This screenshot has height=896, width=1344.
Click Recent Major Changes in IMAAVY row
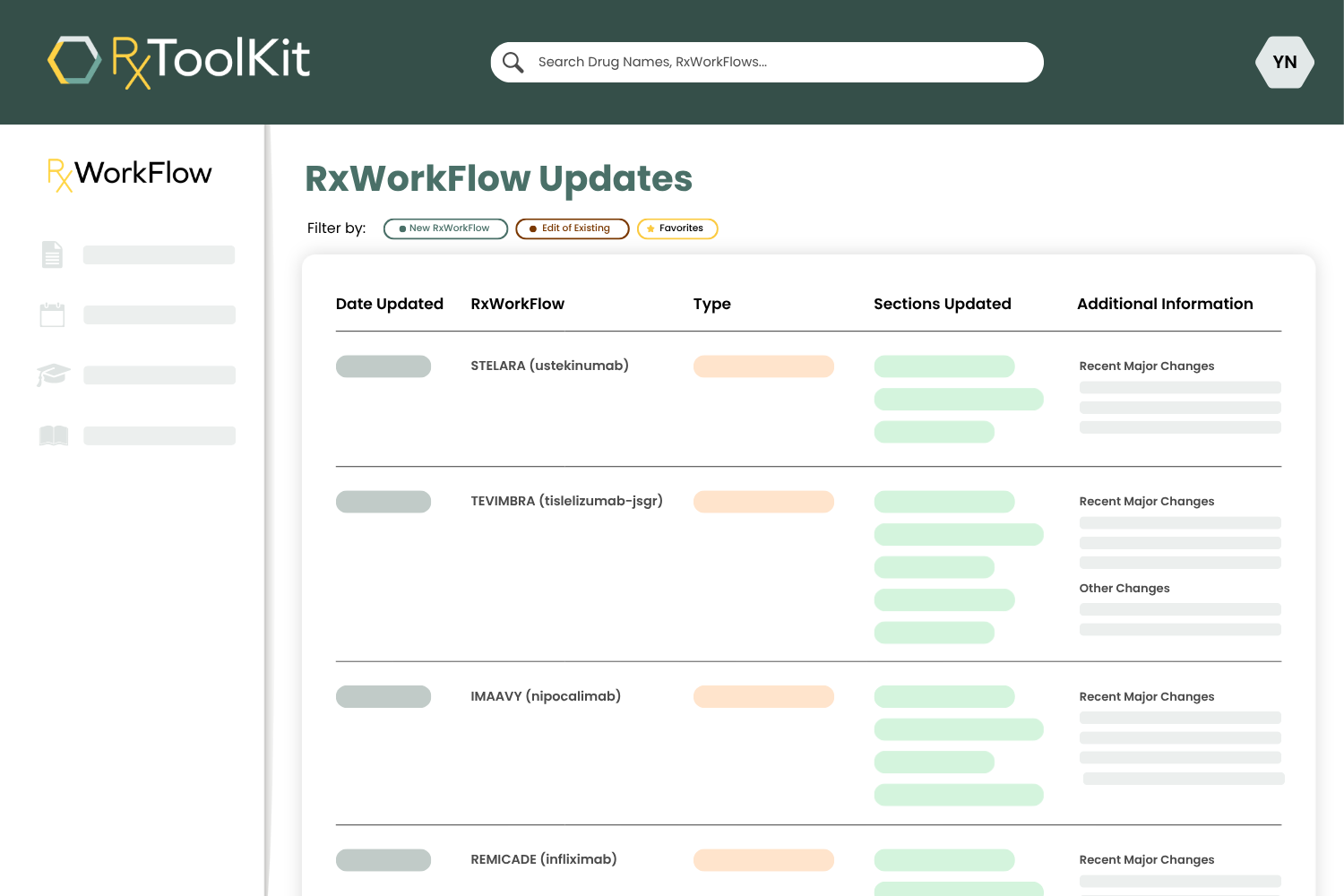pyautogui.click(x=1147, y=696)
